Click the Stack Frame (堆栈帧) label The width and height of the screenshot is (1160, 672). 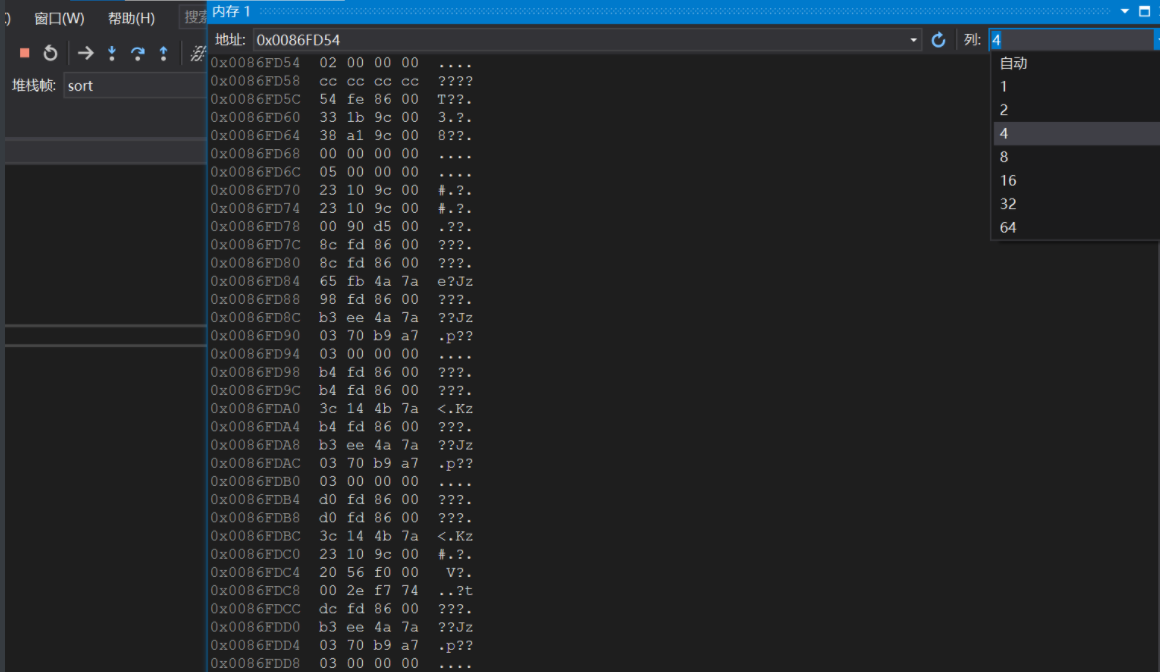click(x=33, y=86)
